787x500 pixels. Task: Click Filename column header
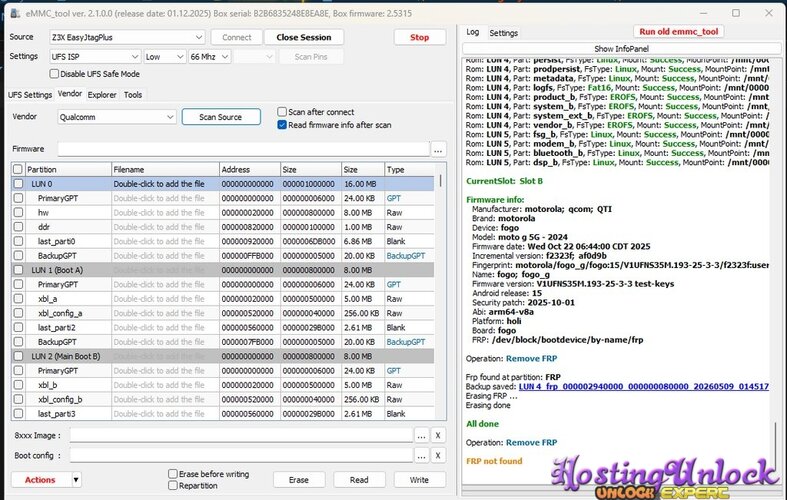pyautogui.click(x=165, y=170)
